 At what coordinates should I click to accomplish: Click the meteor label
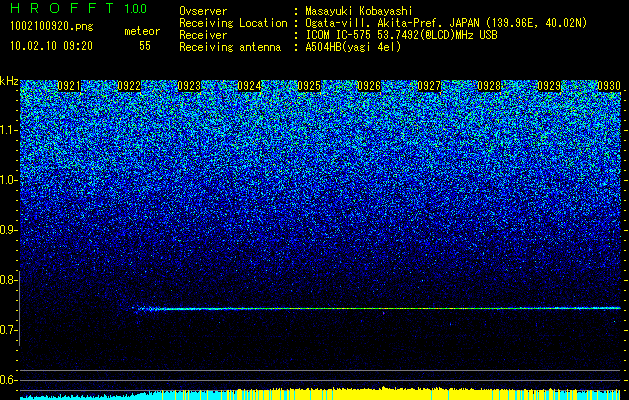click(142, 31)
